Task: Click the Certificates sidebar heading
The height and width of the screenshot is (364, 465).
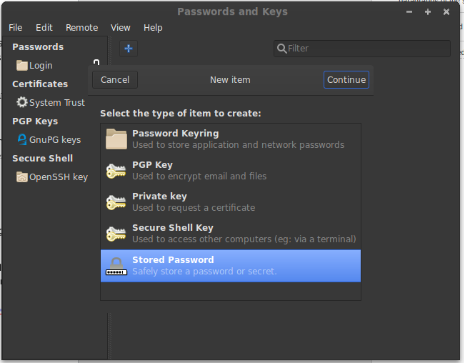Action: [x=40, y=84]
